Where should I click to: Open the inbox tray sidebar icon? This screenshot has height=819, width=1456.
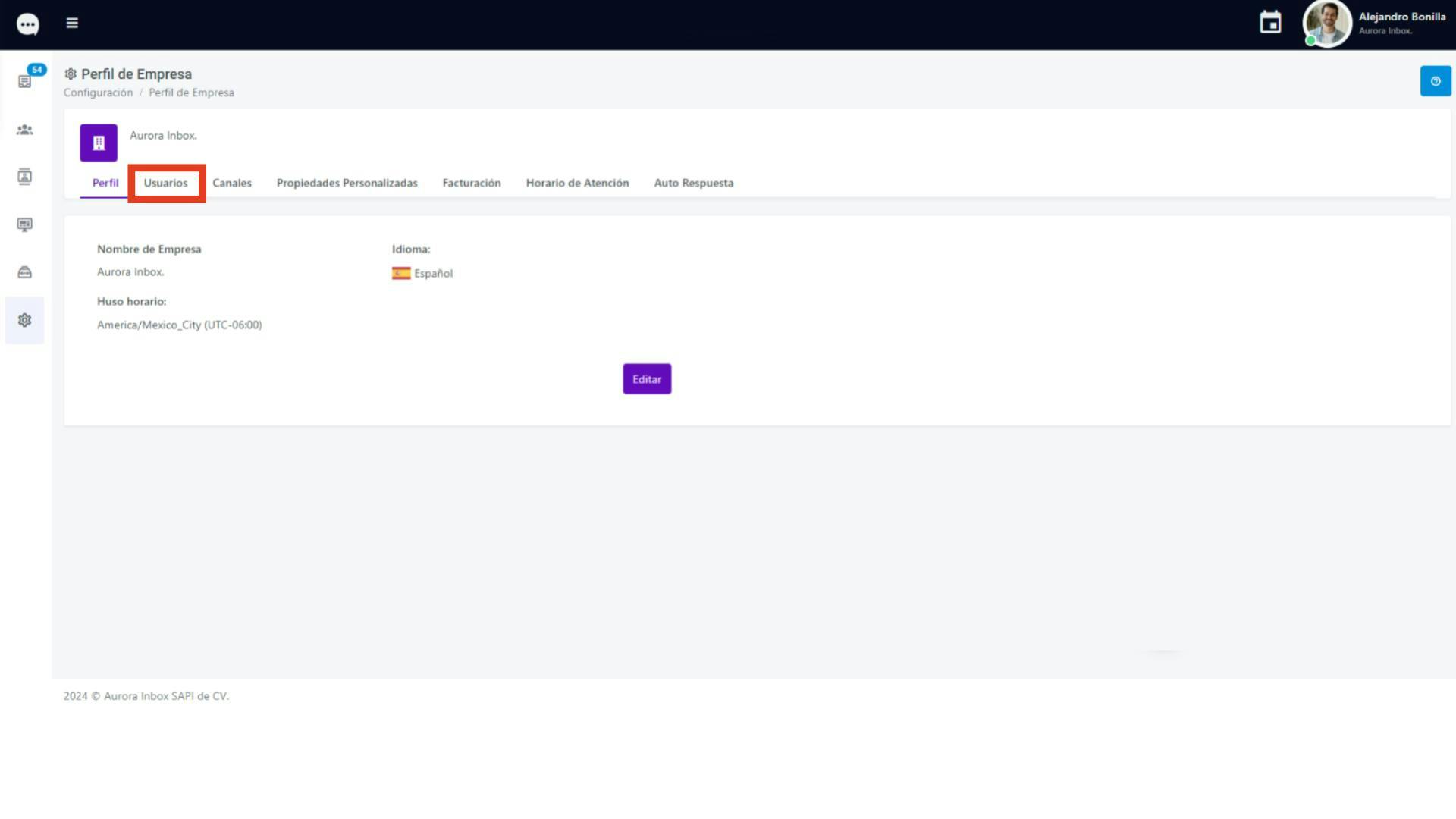tap(25, 272)
